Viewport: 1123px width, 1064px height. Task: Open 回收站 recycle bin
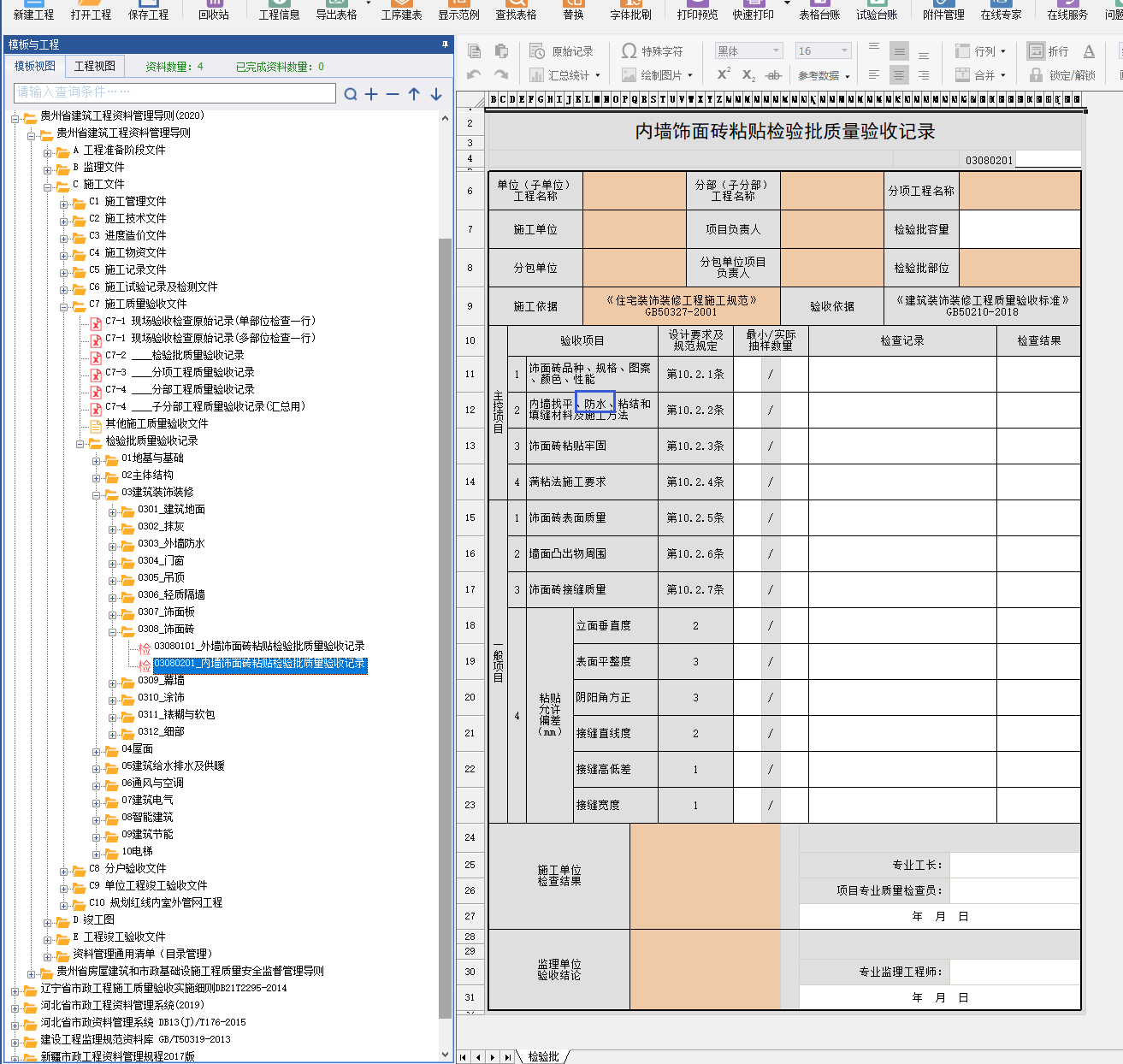(214, 10)
